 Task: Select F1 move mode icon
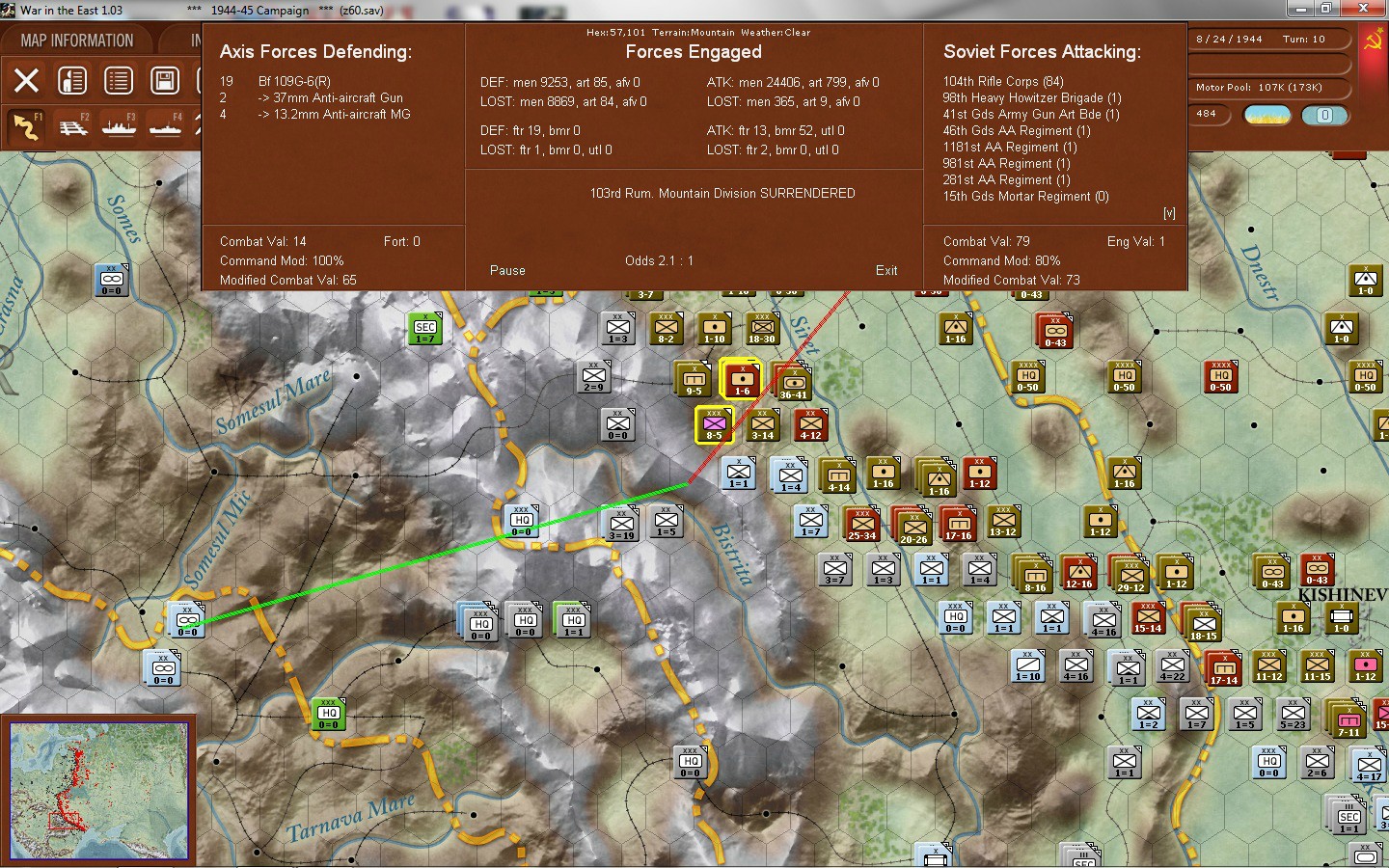pos(26,126)
